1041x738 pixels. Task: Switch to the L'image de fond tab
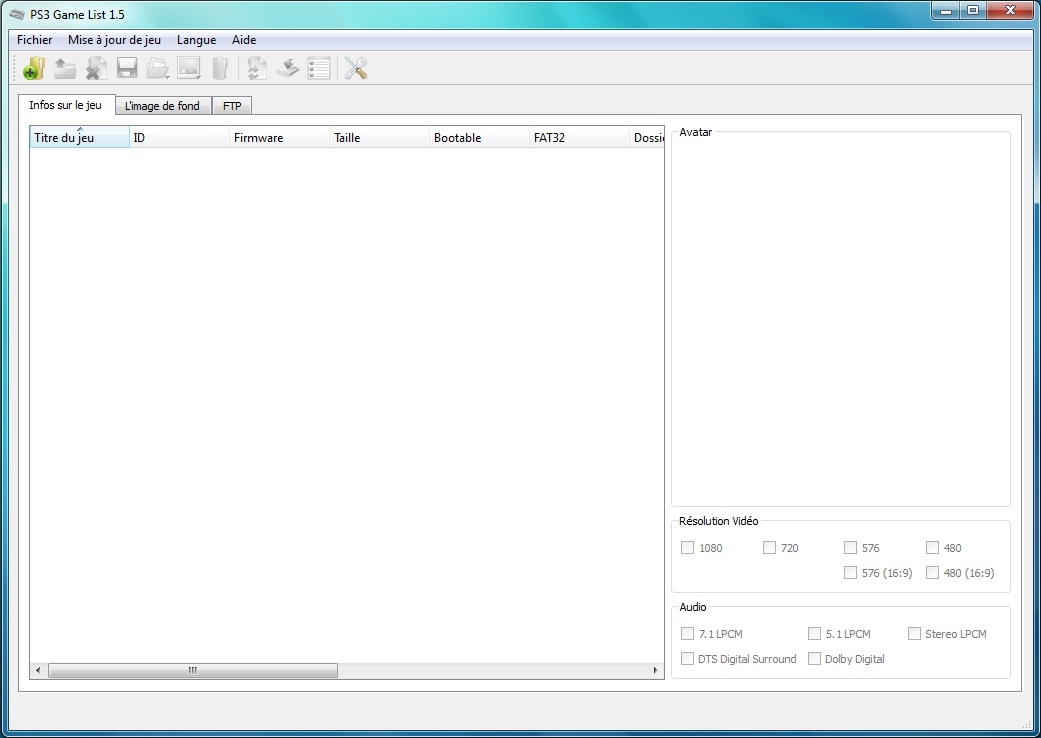[x=163, y=106]
